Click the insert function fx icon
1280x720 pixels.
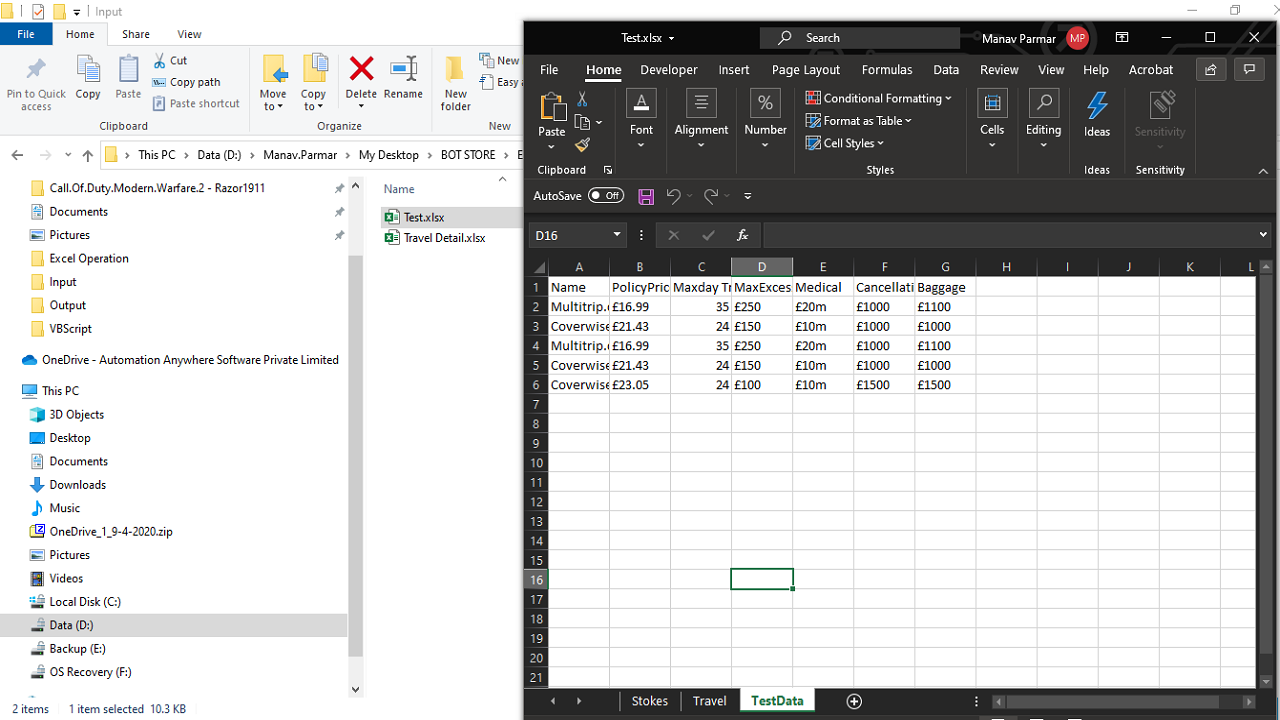742,235
